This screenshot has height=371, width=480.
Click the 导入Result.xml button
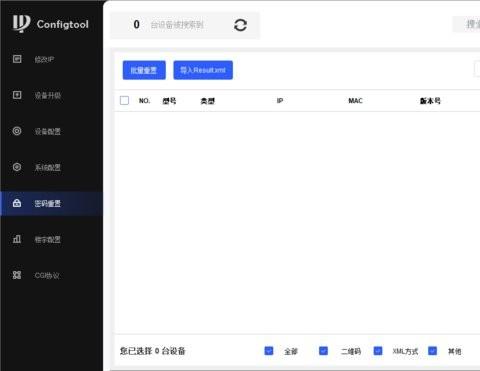pos(203,70)
